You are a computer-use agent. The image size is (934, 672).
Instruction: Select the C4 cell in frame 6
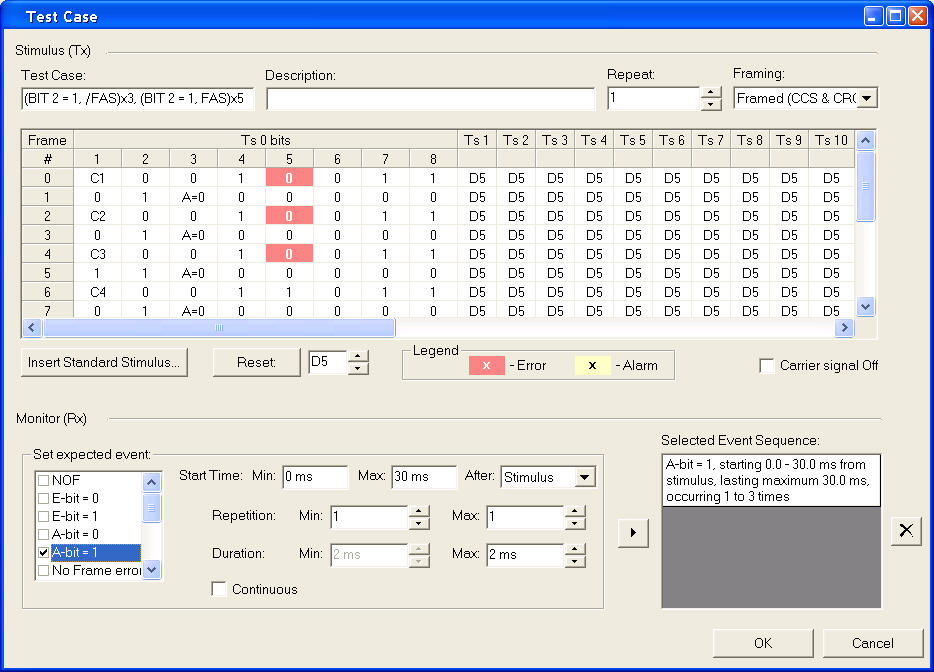97,292
